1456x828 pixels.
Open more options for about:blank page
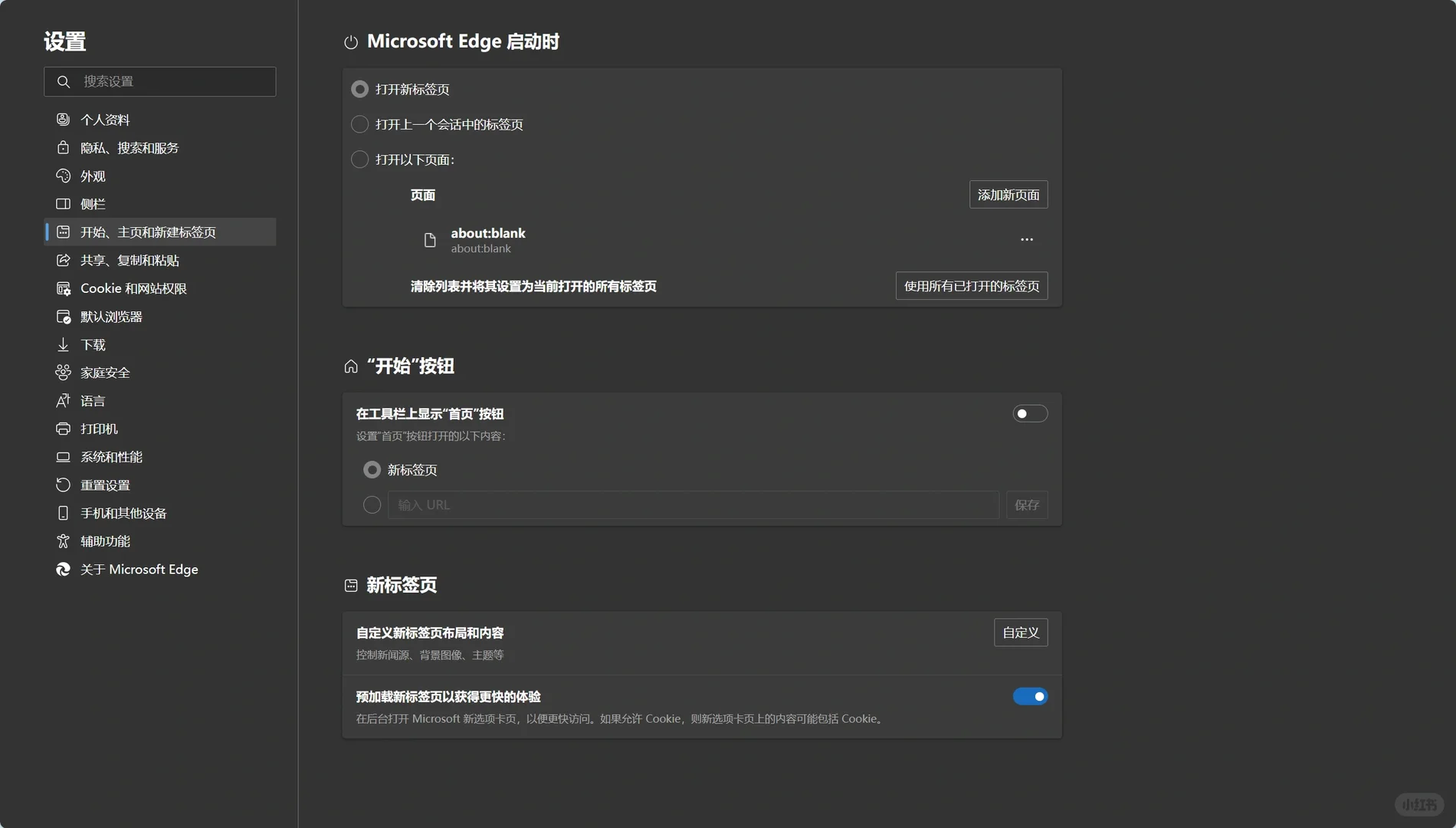click(x=1027, y=240)
